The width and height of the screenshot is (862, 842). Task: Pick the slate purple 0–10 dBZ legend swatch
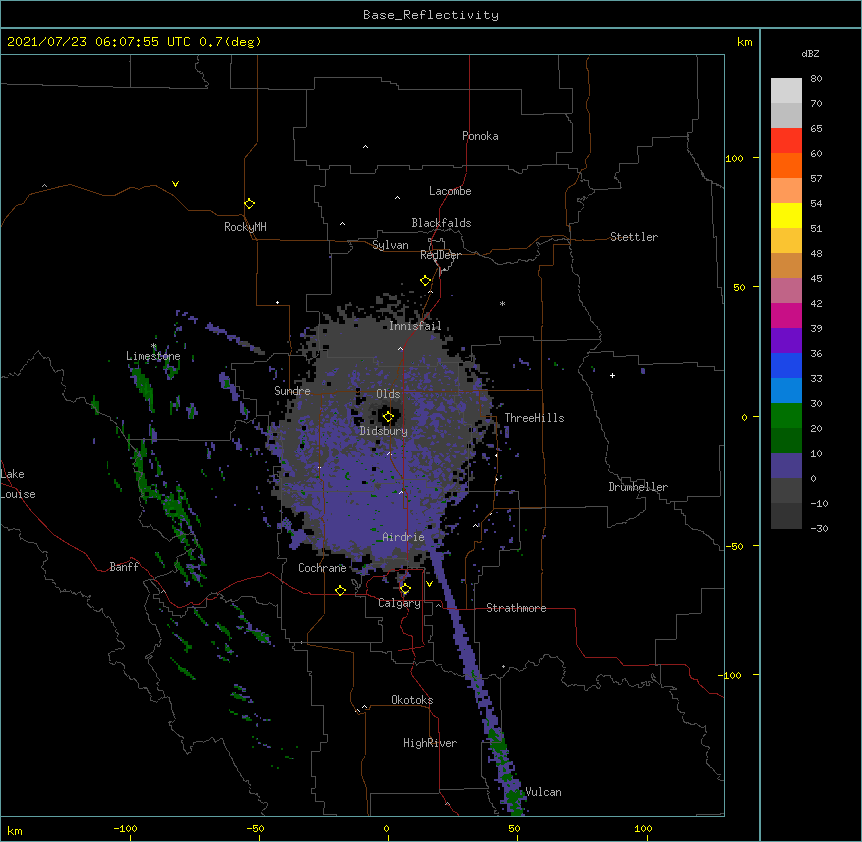coord(786,466)
